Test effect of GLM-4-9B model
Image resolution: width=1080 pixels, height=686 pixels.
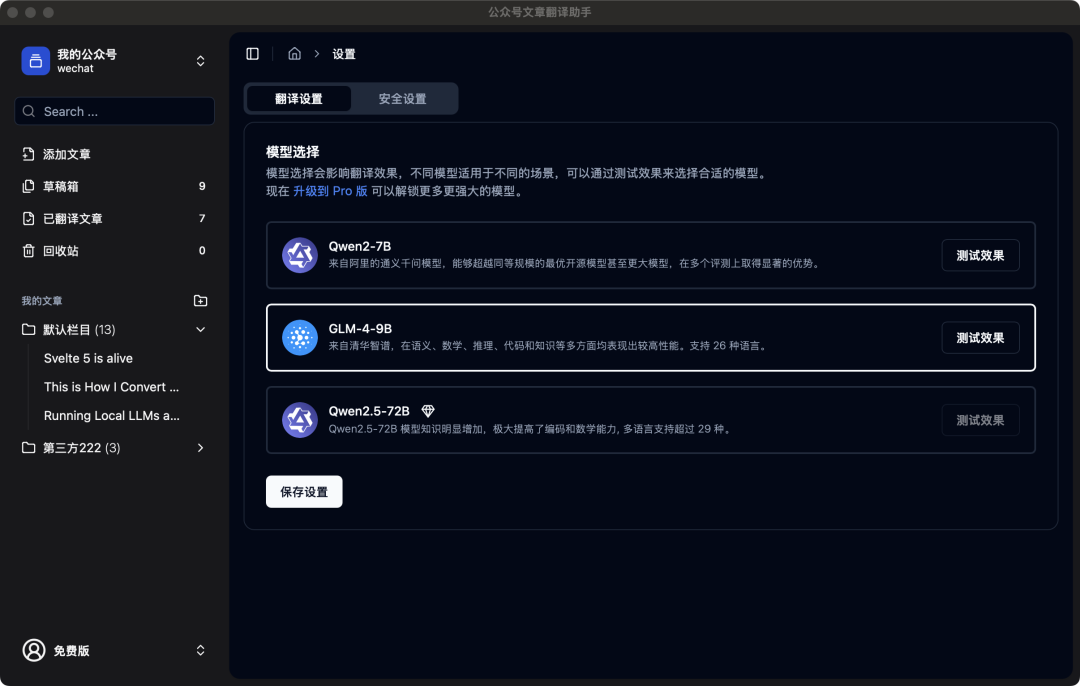[980, 337]
